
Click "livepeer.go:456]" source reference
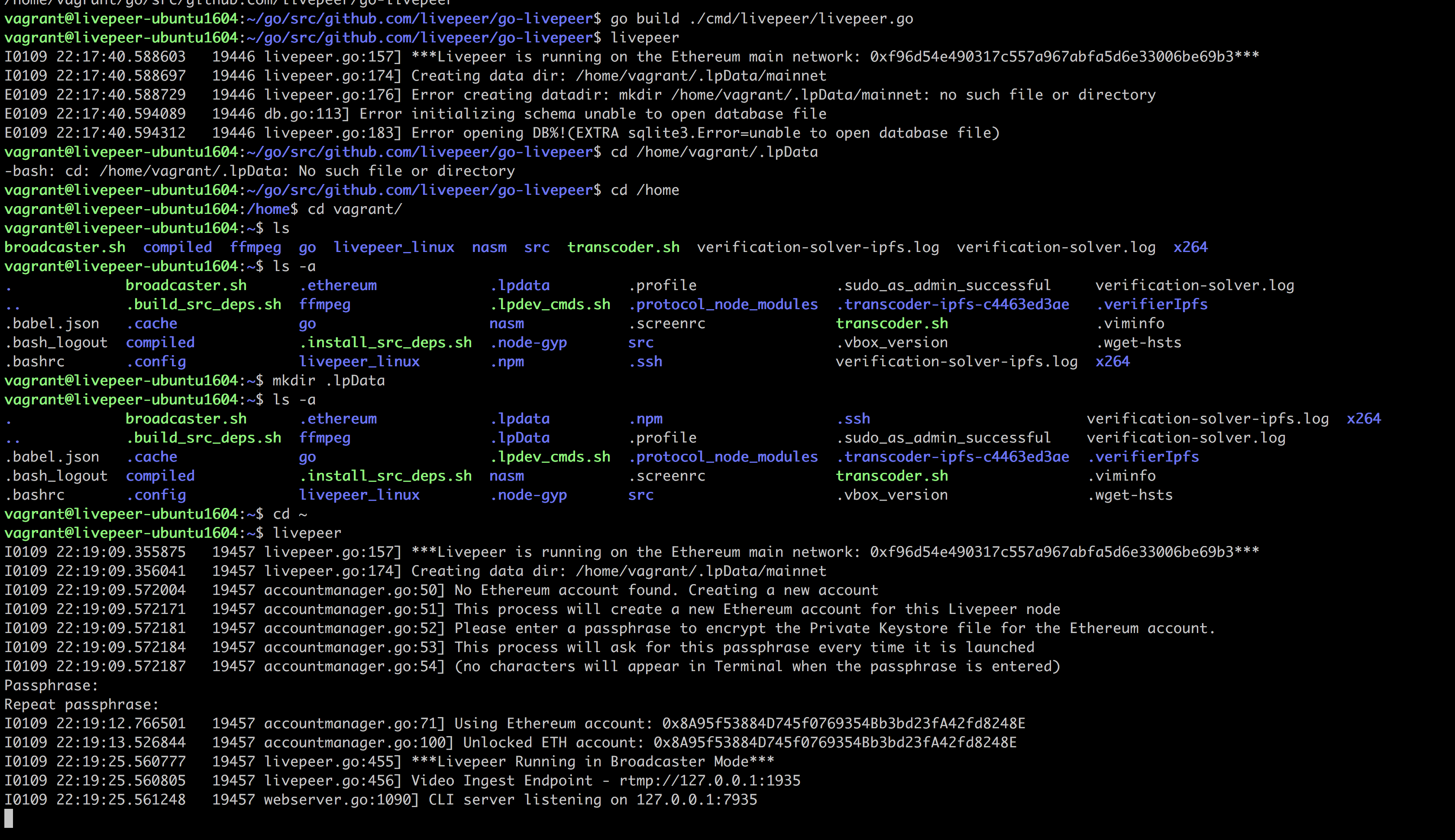pyautogui.click(x=333, y=781)
